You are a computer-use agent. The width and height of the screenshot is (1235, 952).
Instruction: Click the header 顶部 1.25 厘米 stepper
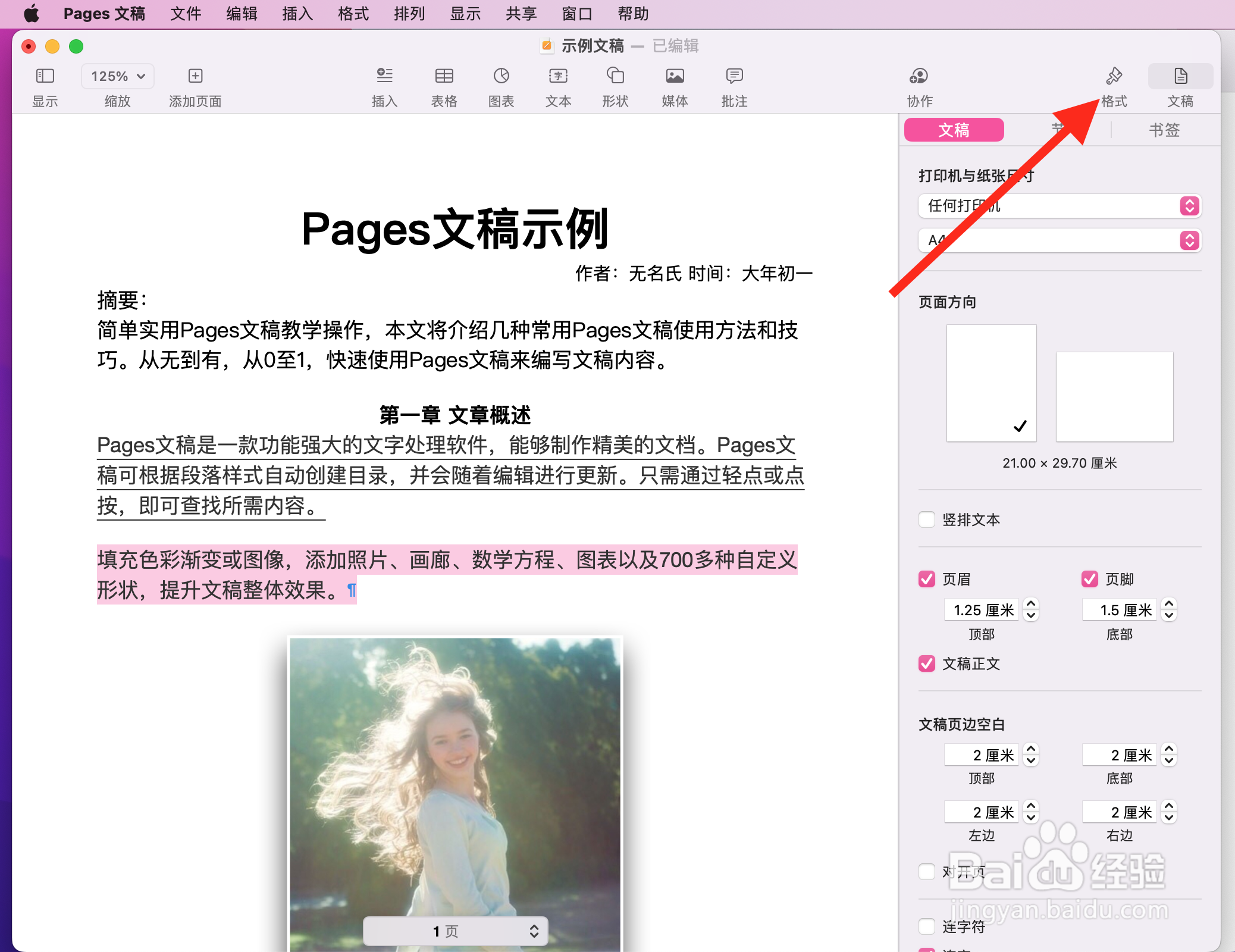[1031, 610]
